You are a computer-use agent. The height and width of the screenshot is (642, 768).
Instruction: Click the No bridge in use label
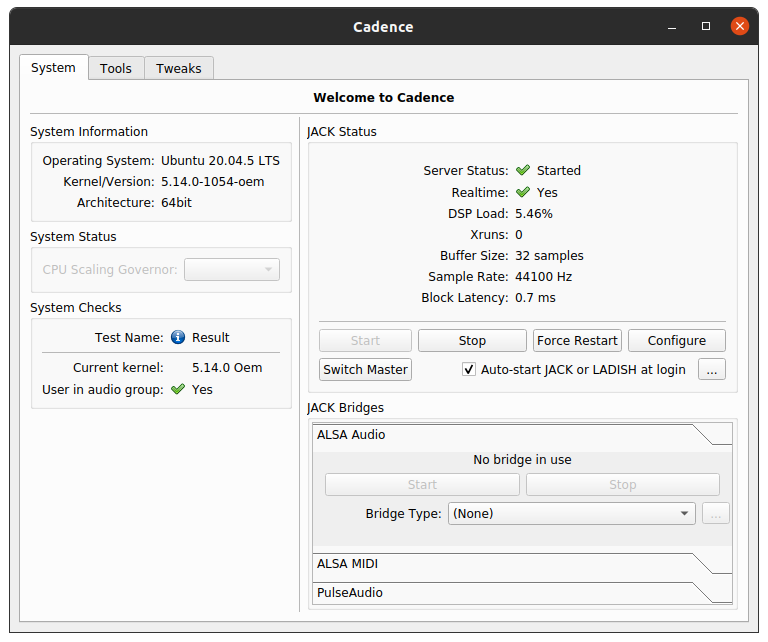point(522,460)
